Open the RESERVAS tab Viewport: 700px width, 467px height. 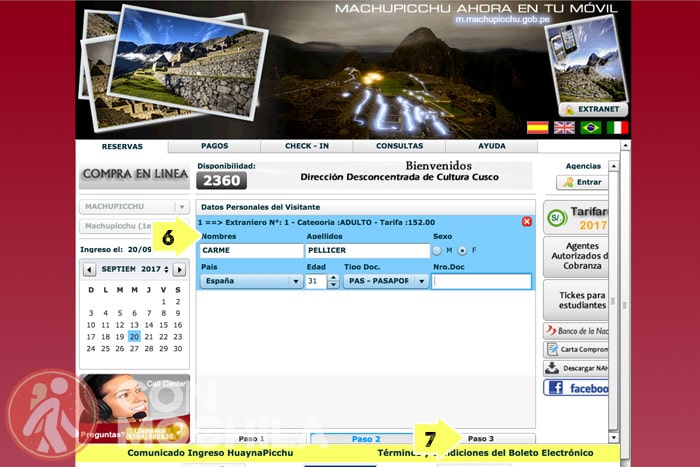click(x=122, y=146)
